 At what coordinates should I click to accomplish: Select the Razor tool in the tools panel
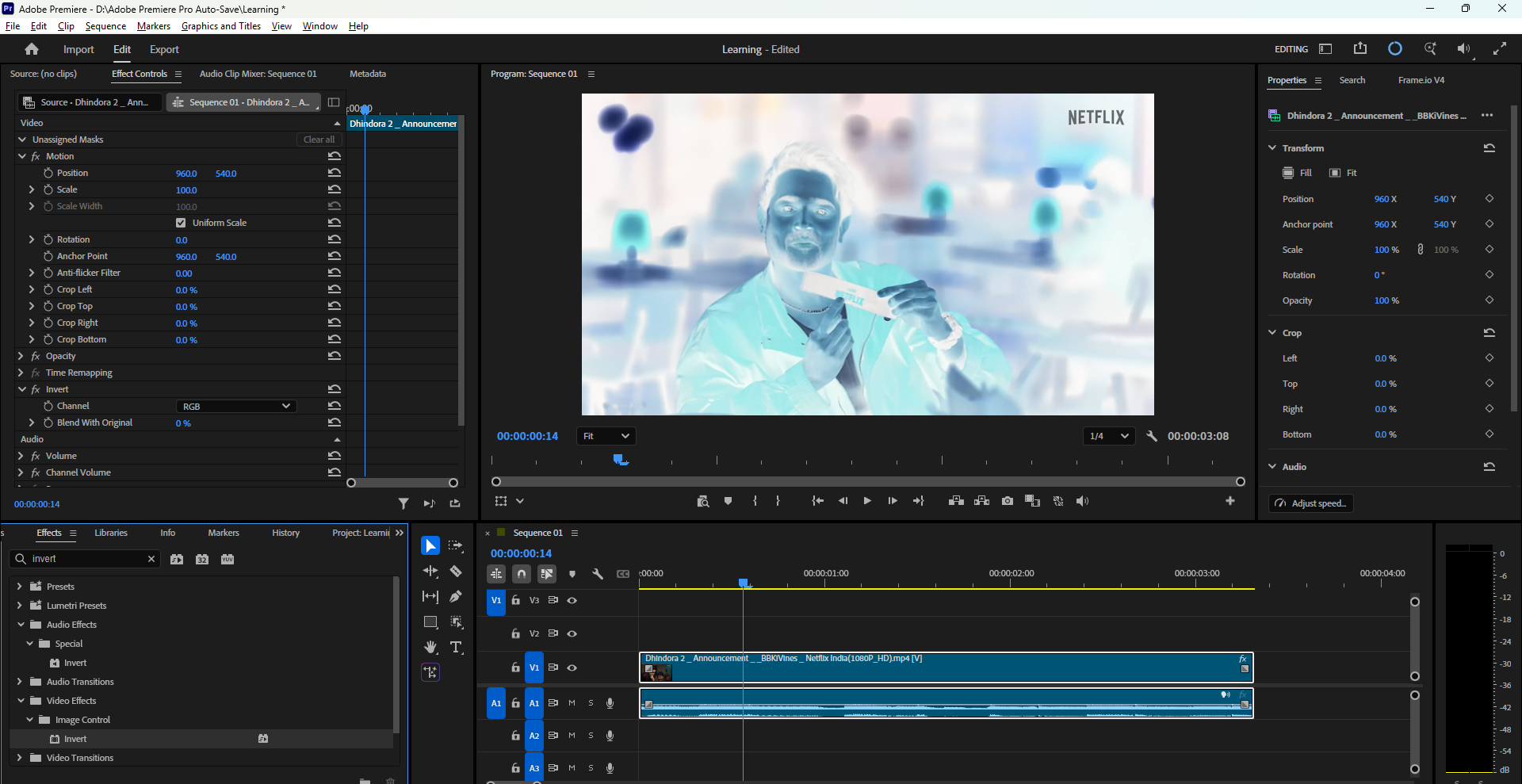pyautogui.click(x=456, y=572)
